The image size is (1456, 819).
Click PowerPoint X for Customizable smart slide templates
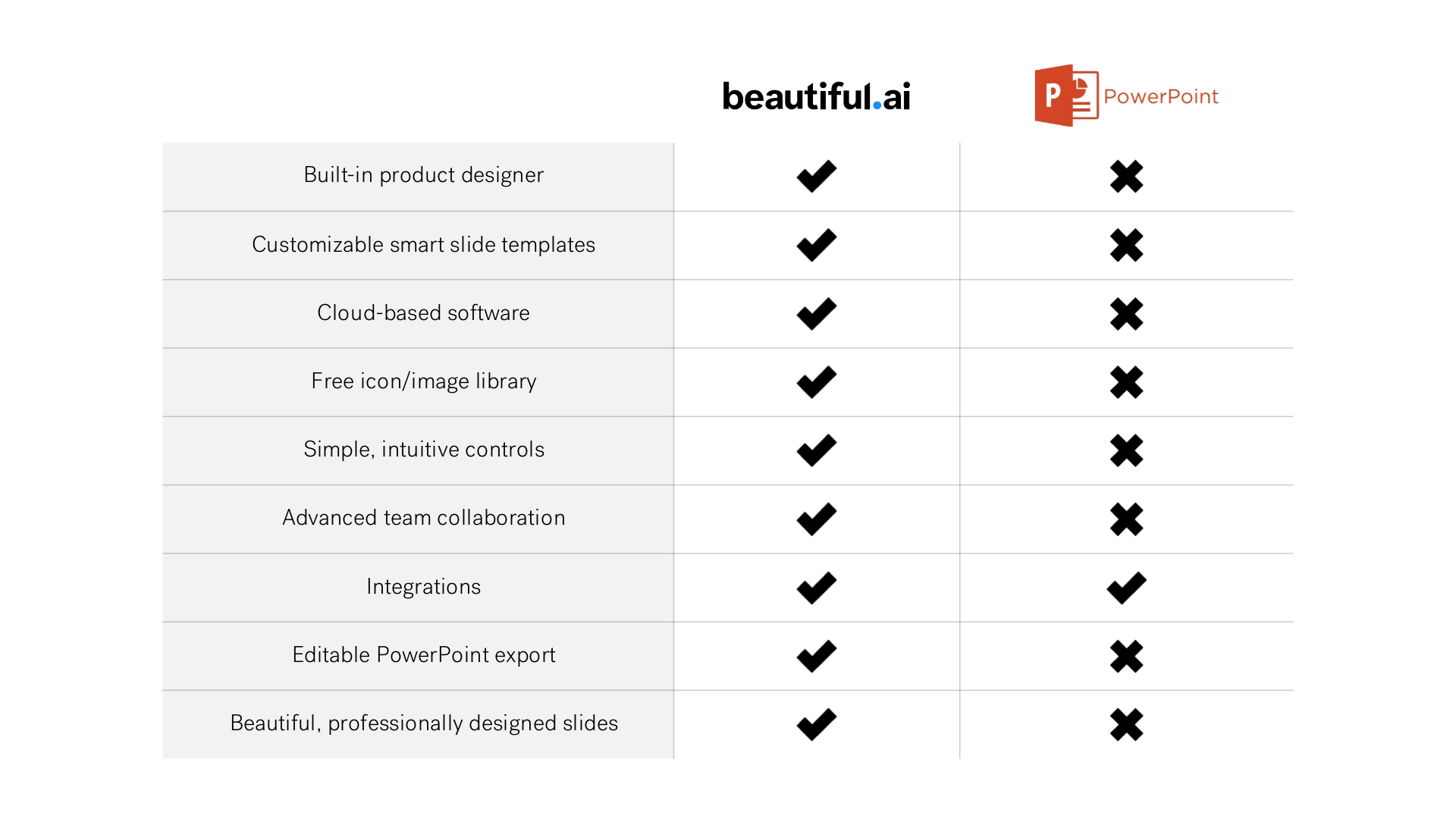click(1126, 245)
